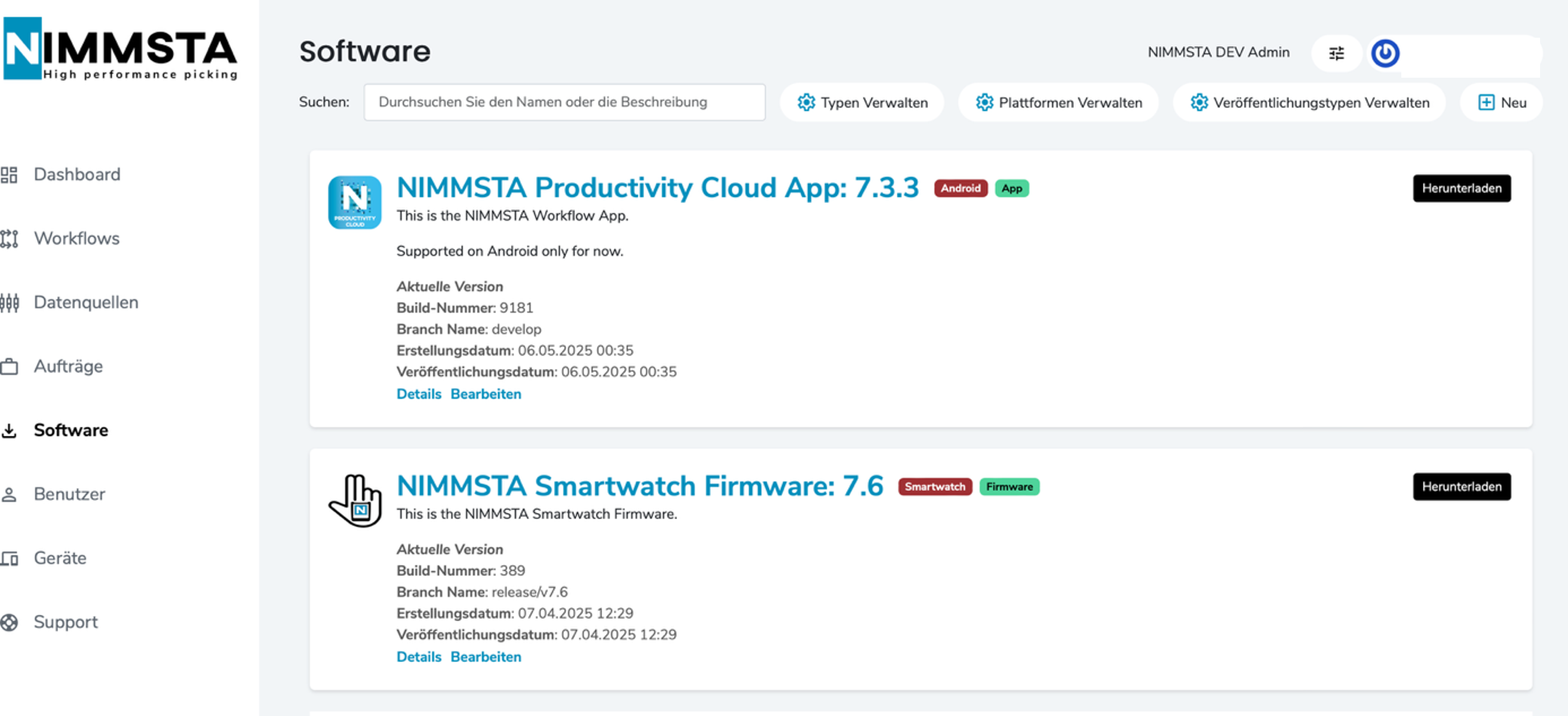Click Bearbeiten for Productivity Cloud App
1568x716 pixels.
[486, 395]
